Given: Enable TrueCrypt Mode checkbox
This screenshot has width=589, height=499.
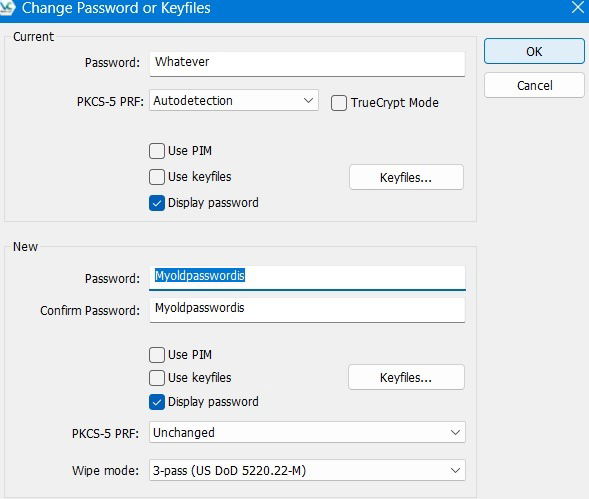Looking at the screenshot, I should coord(338,103).
